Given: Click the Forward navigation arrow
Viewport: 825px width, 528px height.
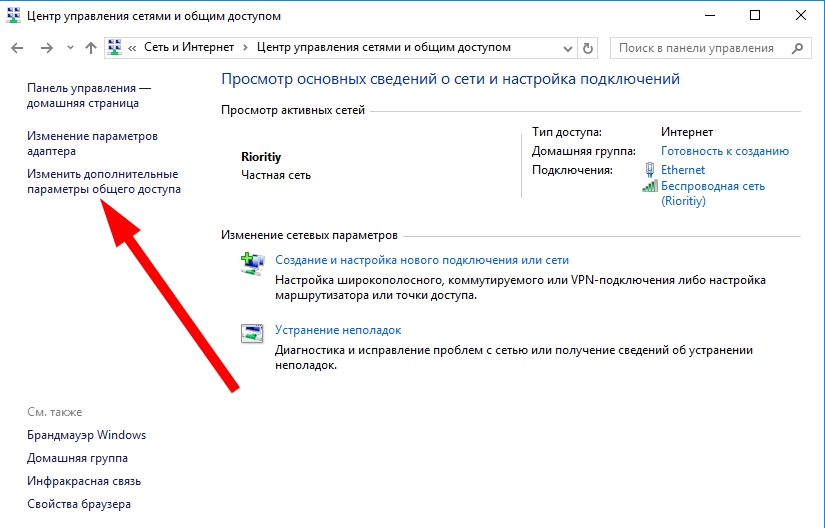Looking at the screenshot, I should pos(47,48).
